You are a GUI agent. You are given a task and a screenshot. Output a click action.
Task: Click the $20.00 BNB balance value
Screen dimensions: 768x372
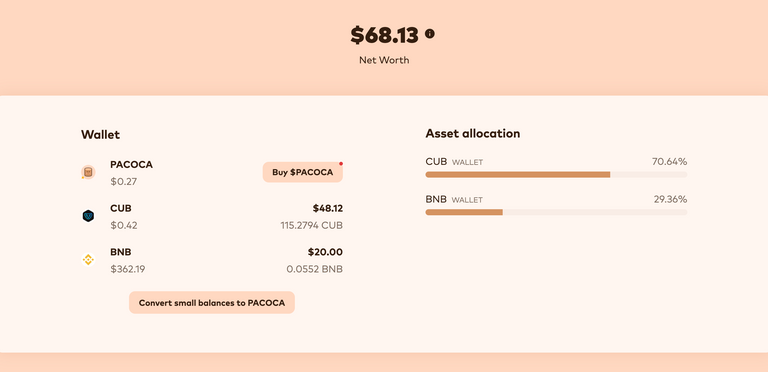325,252
